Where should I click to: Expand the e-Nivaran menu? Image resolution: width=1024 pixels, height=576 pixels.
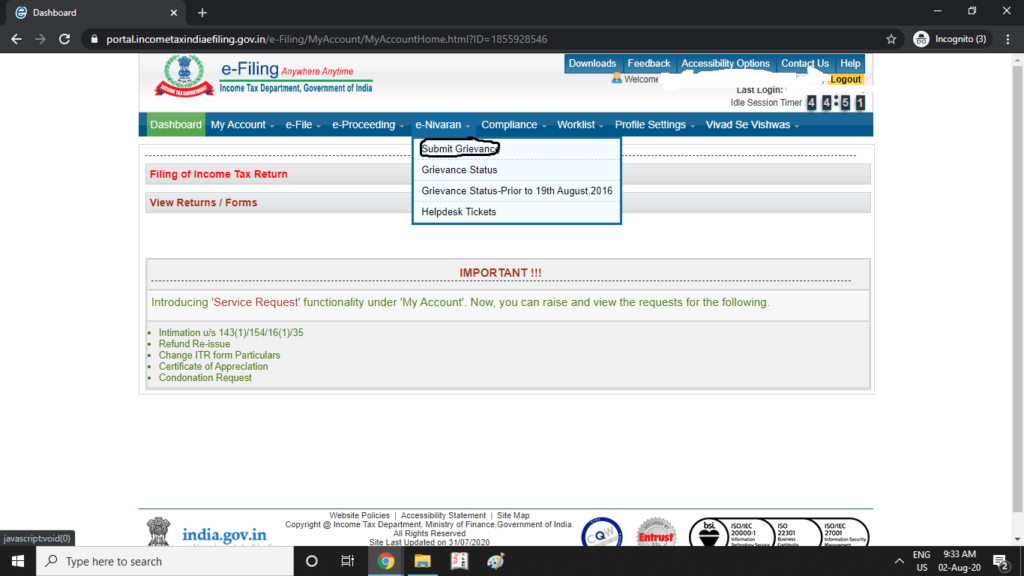point(442,125)
